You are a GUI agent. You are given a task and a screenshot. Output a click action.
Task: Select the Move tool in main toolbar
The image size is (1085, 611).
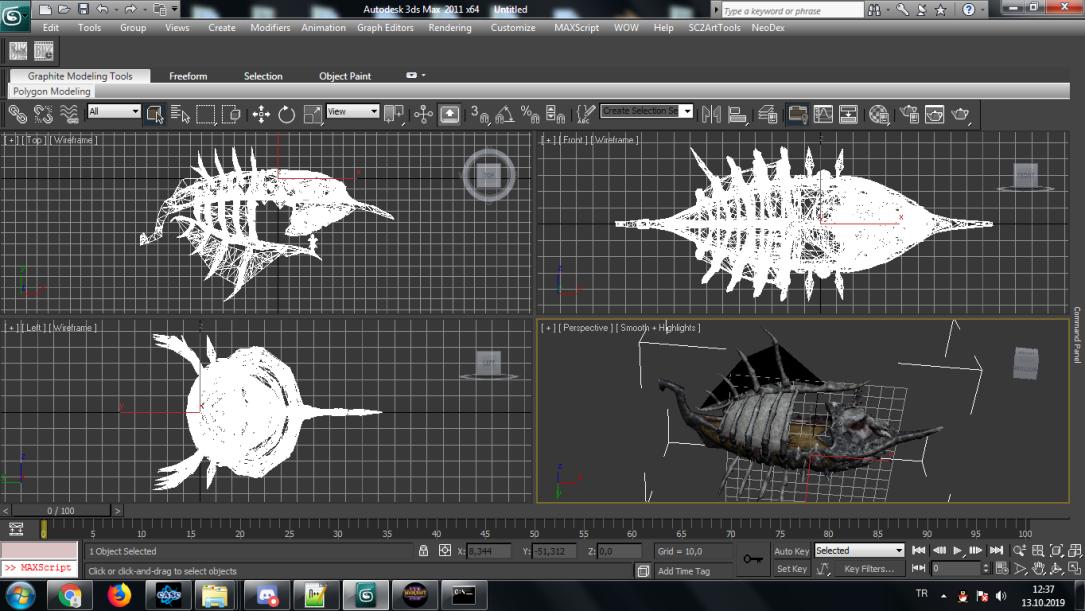(x=261, y=115)
